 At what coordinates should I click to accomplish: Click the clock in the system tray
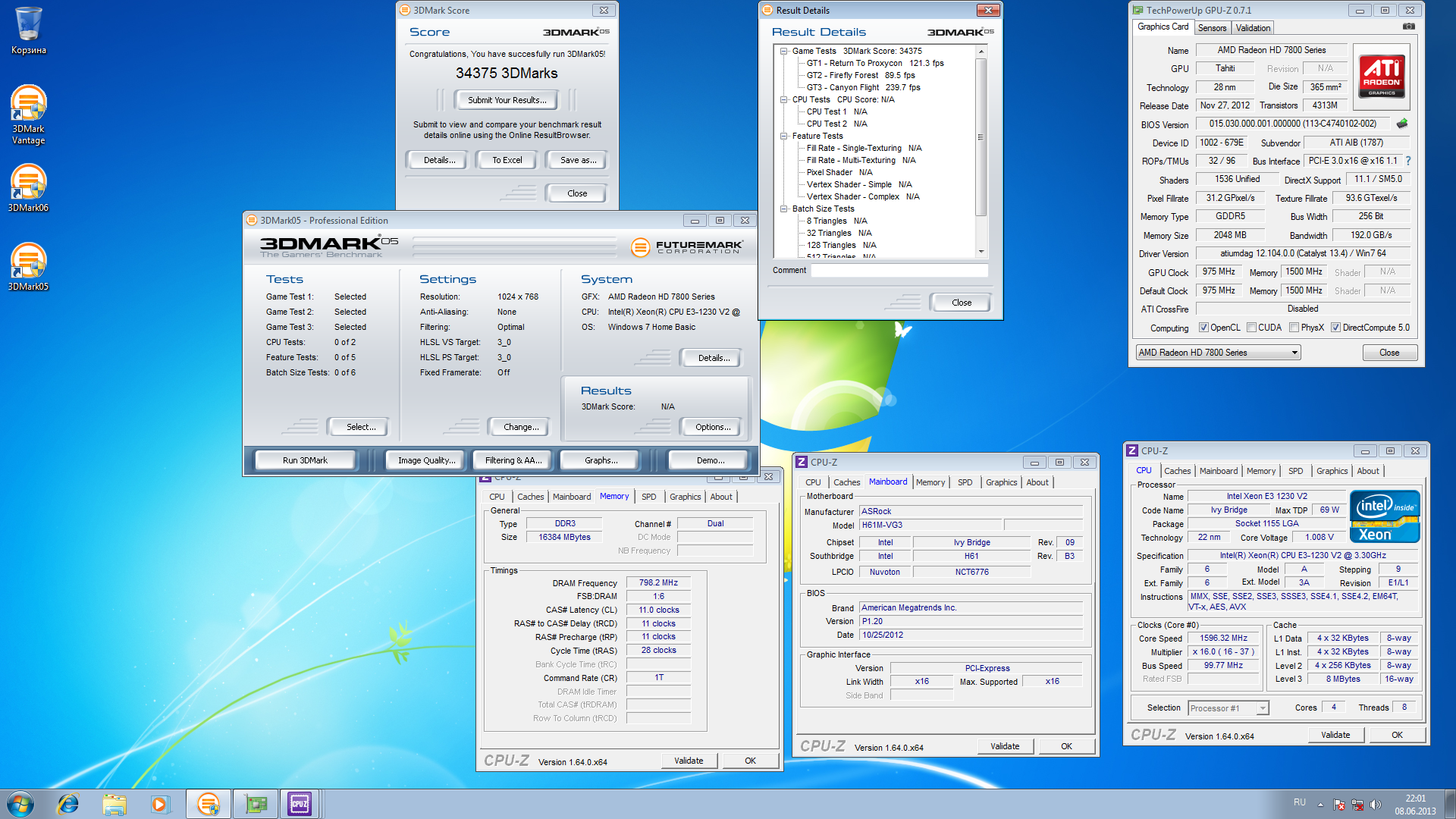click(x=1415, y=805)
